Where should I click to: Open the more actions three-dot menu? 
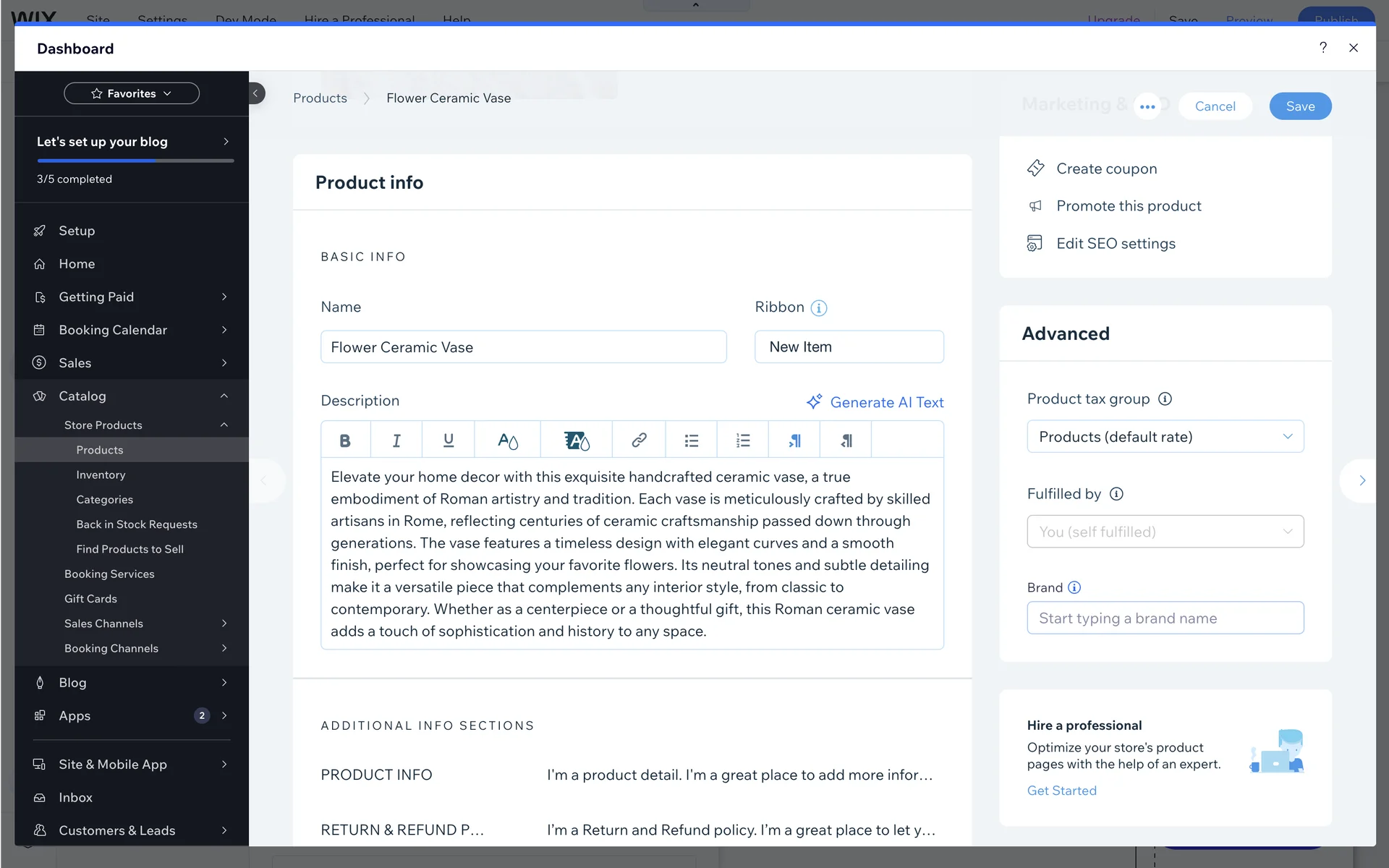(x=1147, y=106)
